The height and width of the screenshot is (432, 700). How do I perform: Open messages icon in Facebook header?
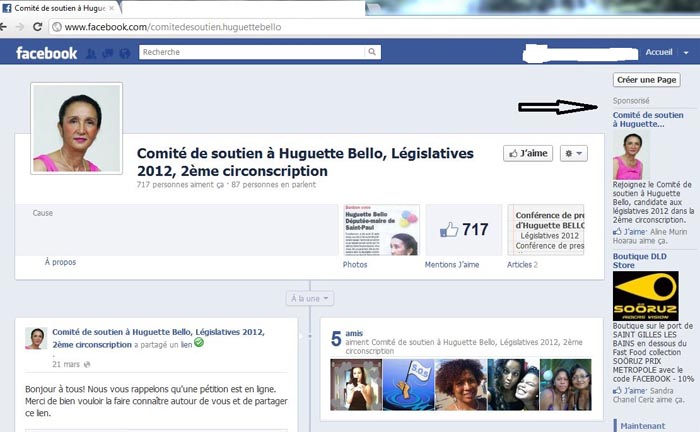pyautogui.click(x=107, y=53)
